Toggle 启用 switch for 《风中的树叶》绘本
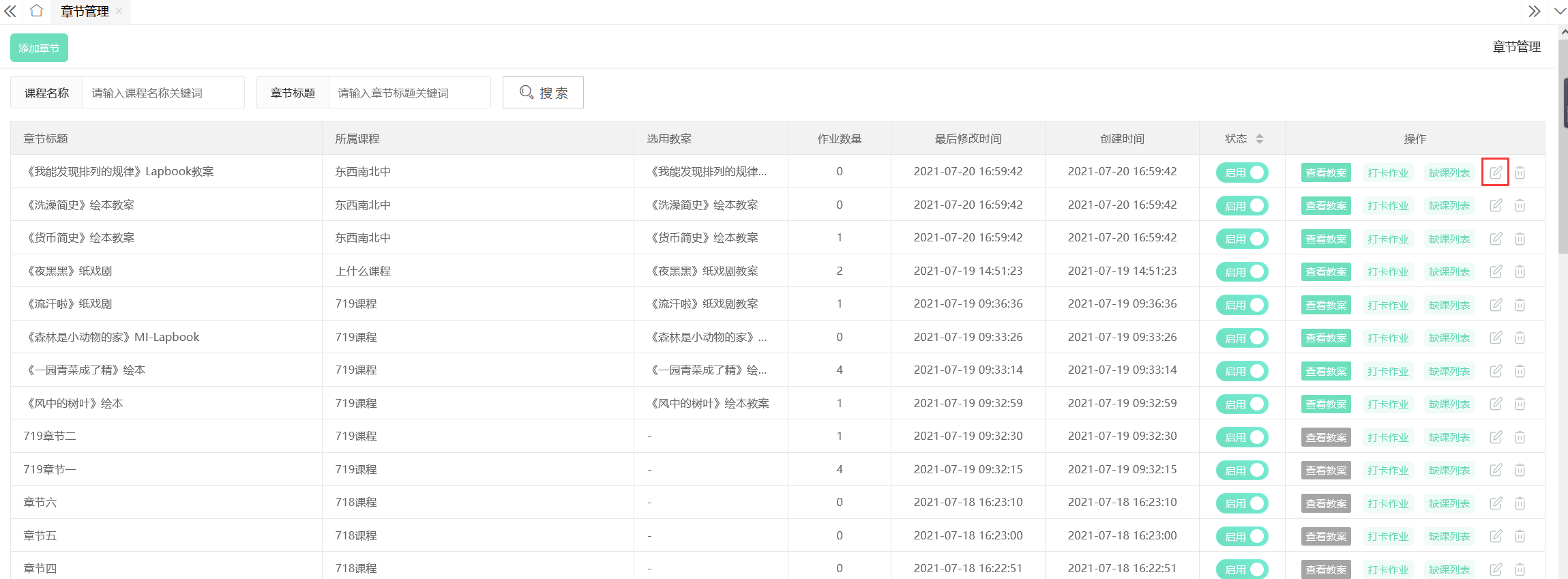This screenshot has width=1568, height=579. [x=1242, y=404]
